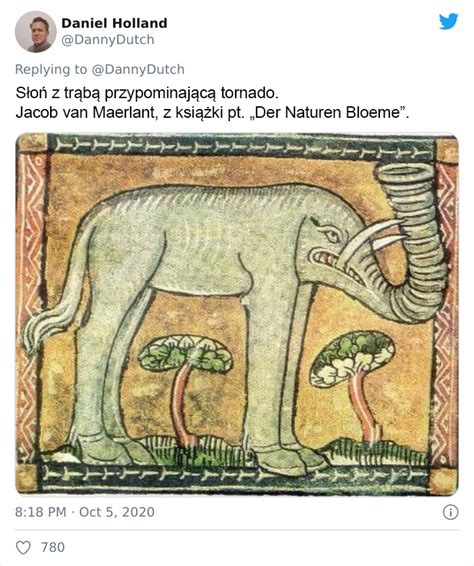Open the tweet info circle icon
The width and height of the screenshot is (474, 566).
click(x=450, y=512)
